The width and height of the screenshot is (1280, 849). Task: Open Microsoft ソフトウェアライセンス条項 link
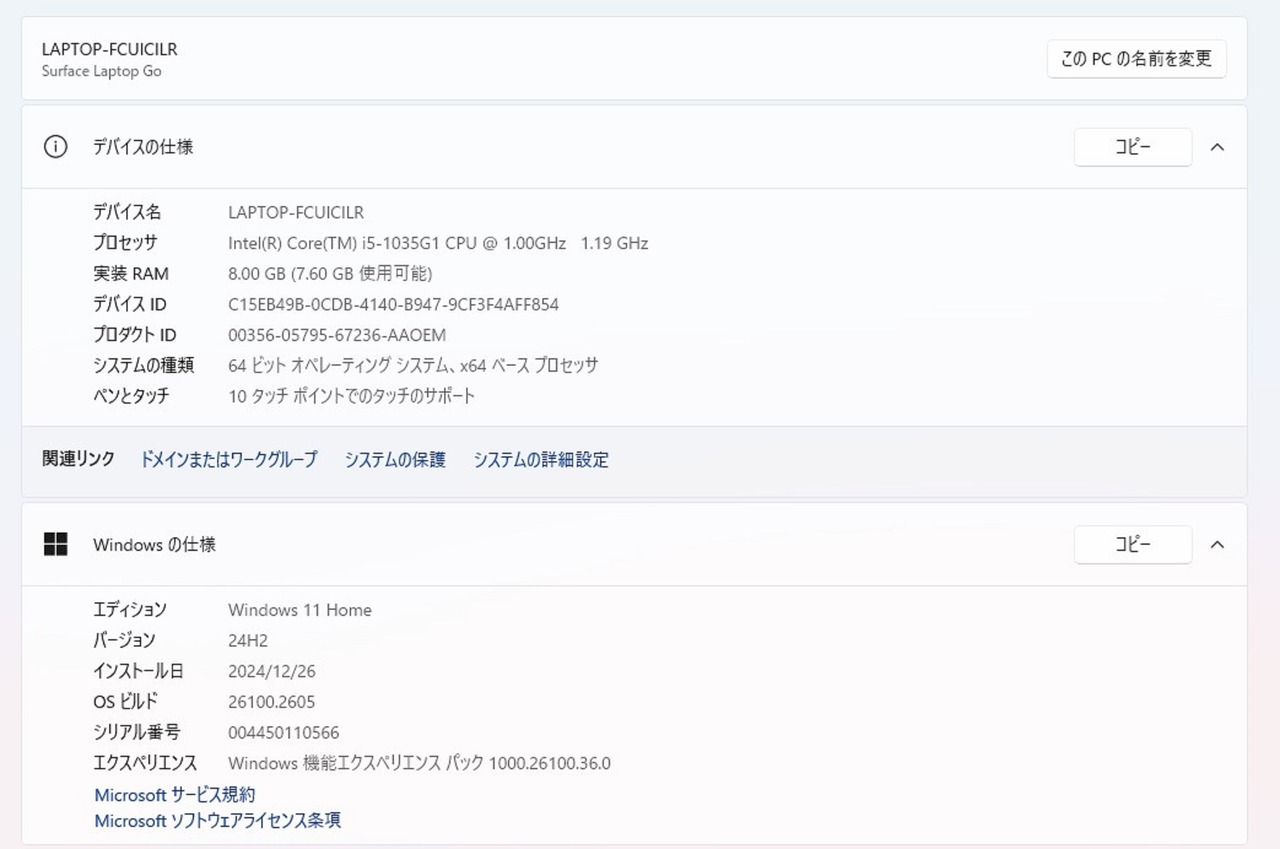pyautogui.click(x=218, y=821)
